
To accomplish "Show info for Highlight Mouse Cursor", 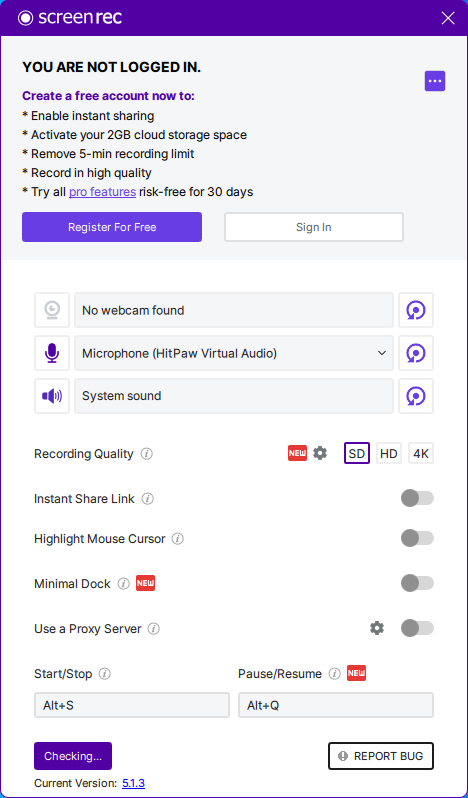I will tap(178, 538).
